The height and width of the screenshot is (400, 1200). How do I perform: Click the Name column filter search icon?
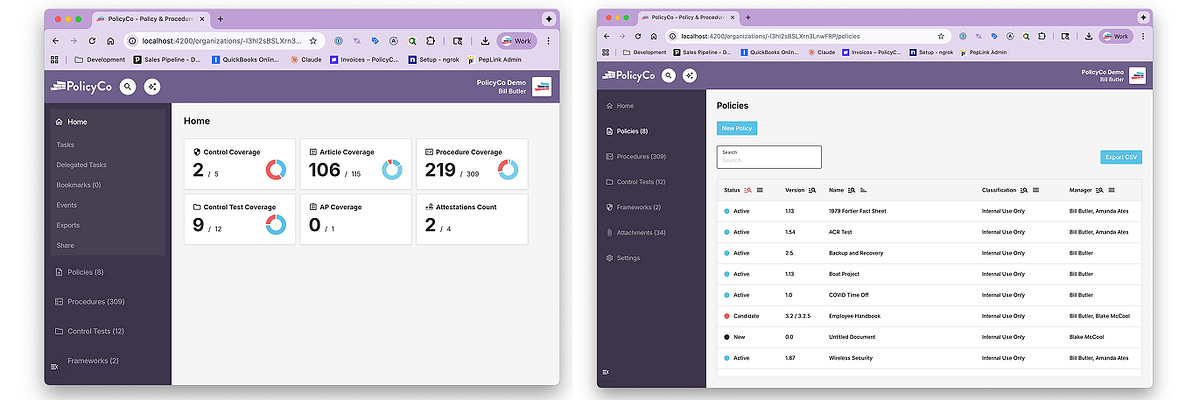851,190
